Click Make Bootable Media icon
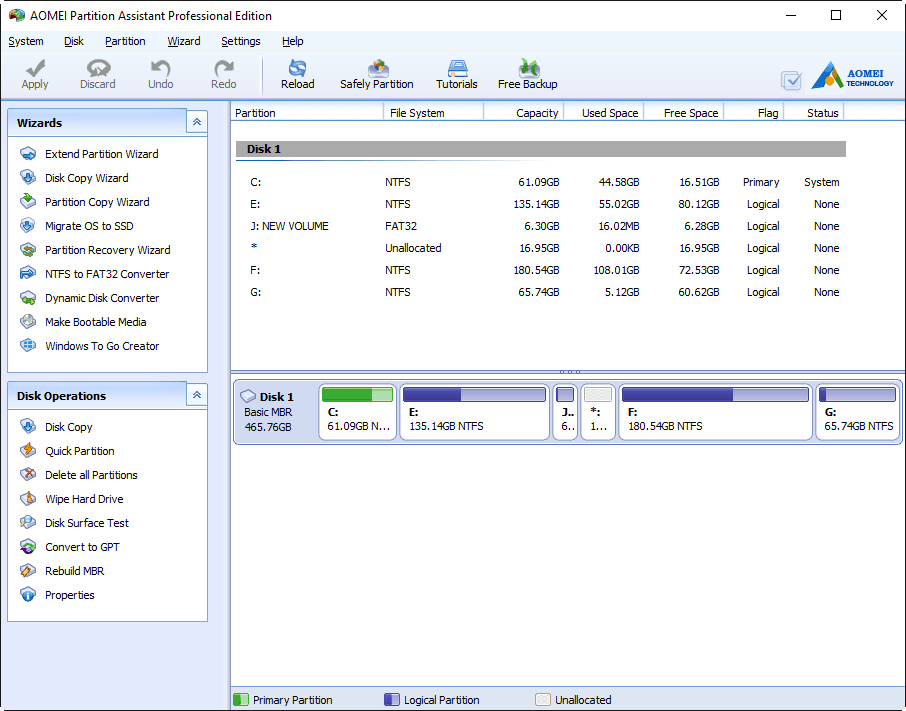 pos(28,321)
